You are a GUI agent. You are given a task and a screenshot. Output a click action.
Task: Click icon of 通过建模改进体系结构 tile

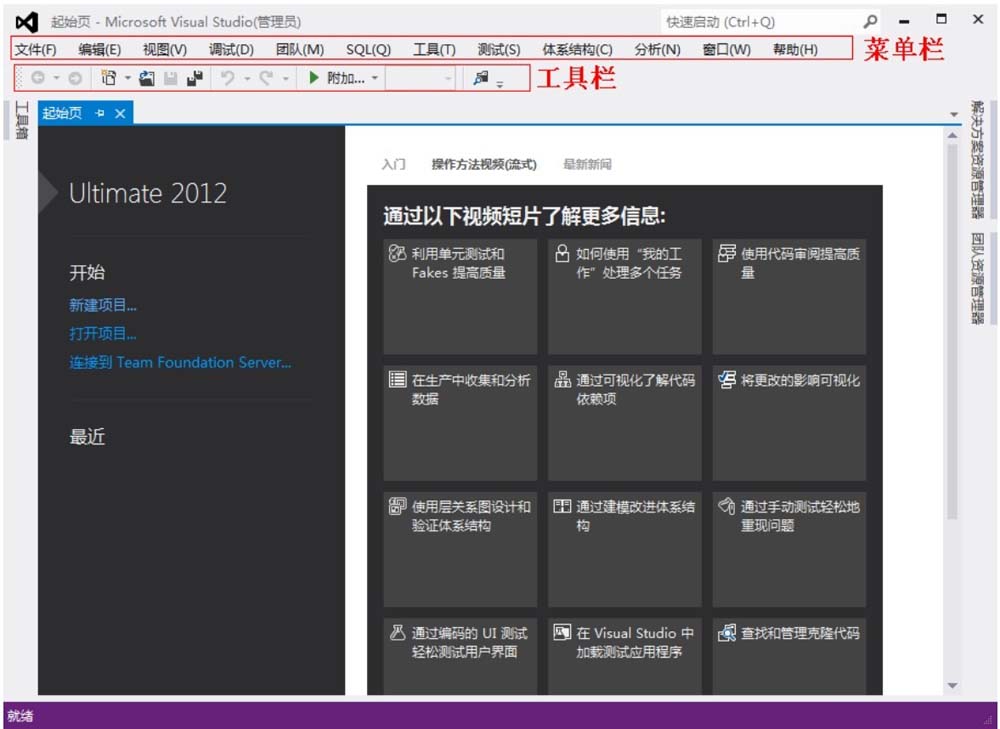click(x=562, y=506)
